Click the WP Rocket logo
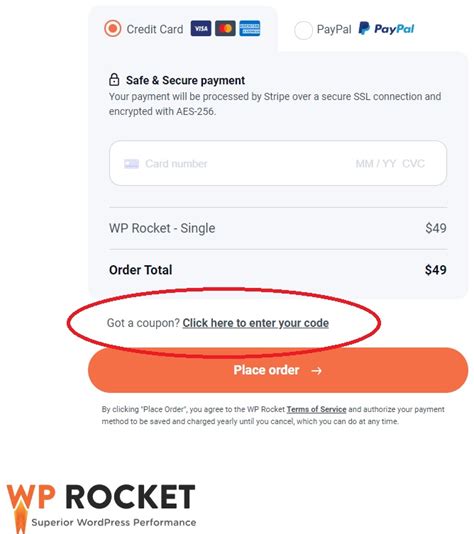The height and width of the screenshot is (534, 474). [101, 507]
